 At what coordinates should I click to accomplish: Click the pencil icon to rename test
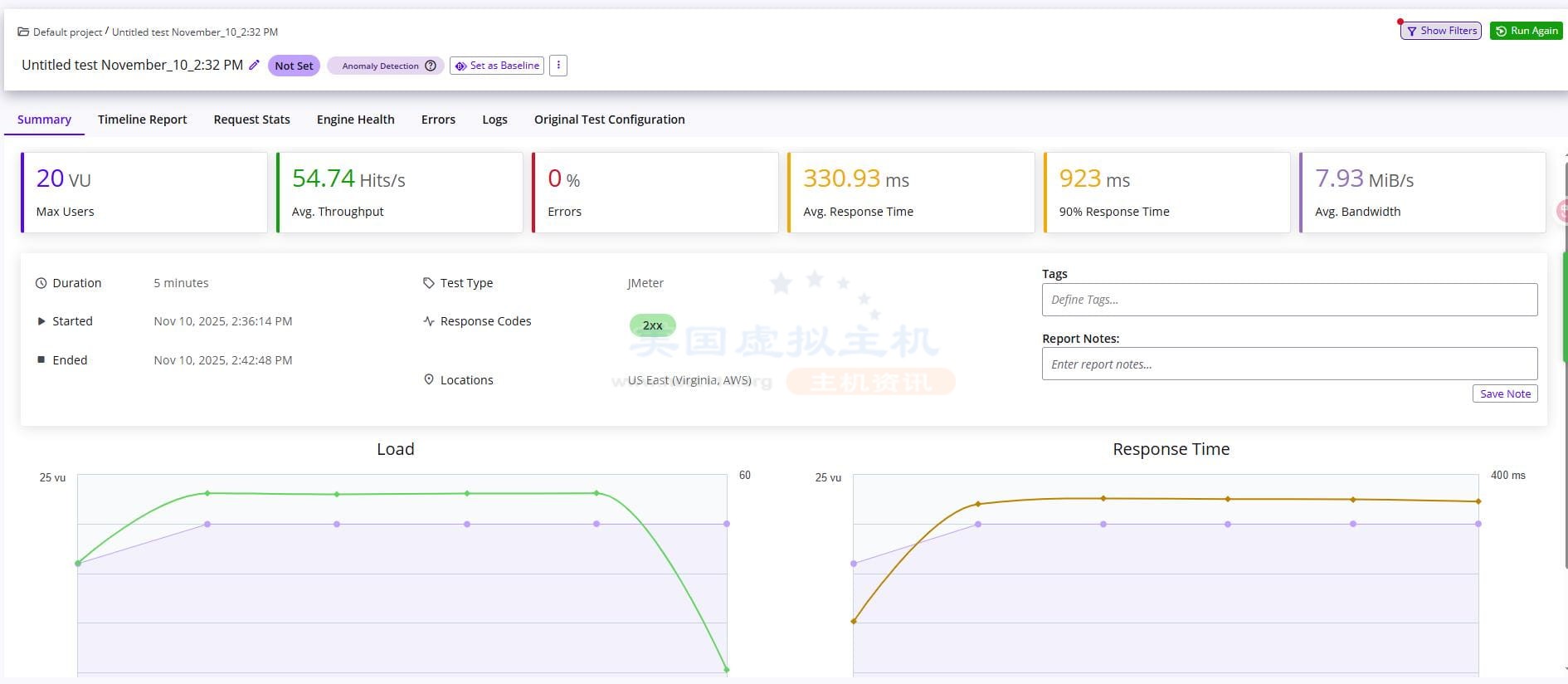[x=255, y=65]
